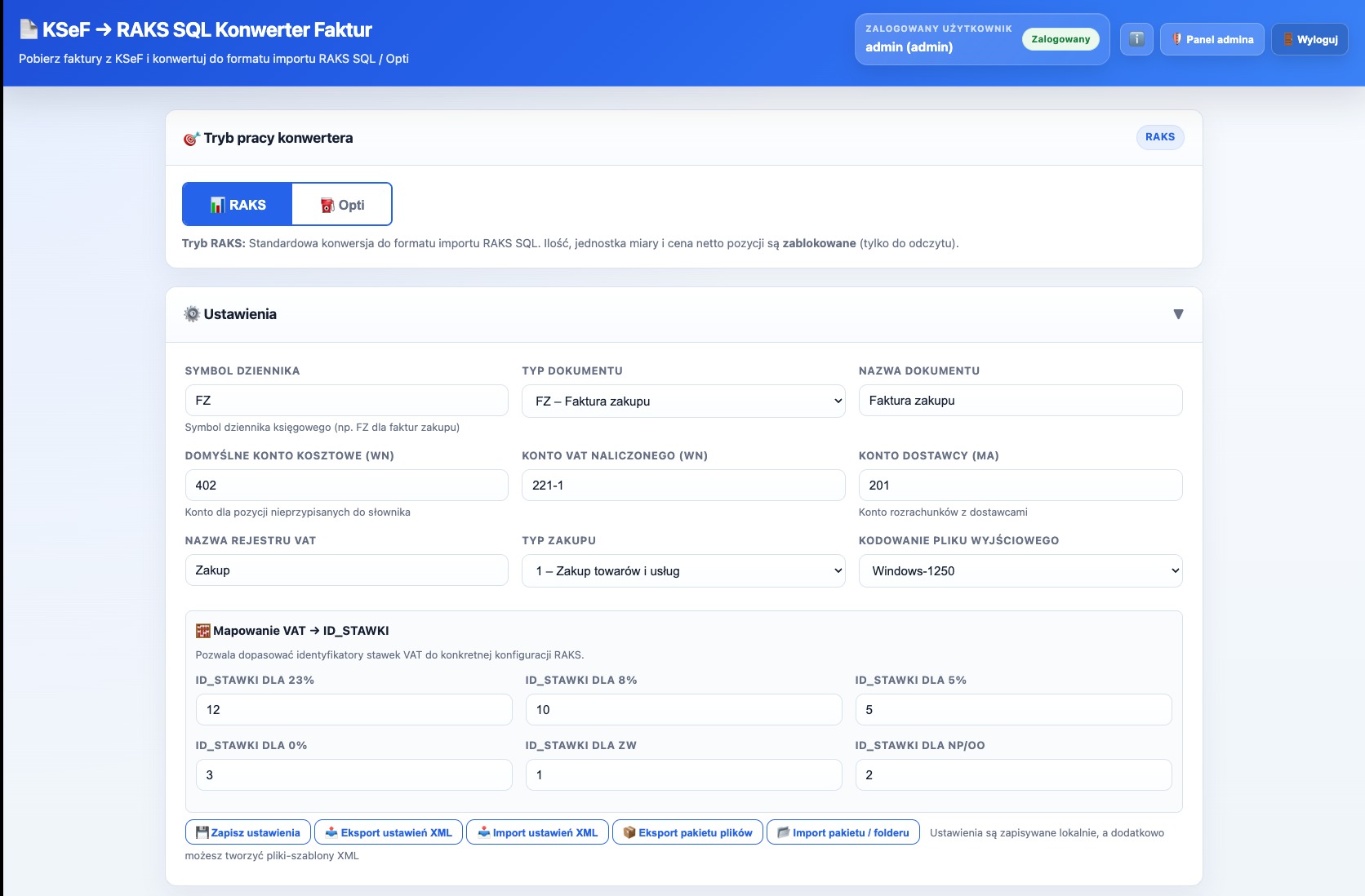Click the Domyślne konto kosztowe field
Screen dimensions: 1365x896
click(x=347, y=486)
